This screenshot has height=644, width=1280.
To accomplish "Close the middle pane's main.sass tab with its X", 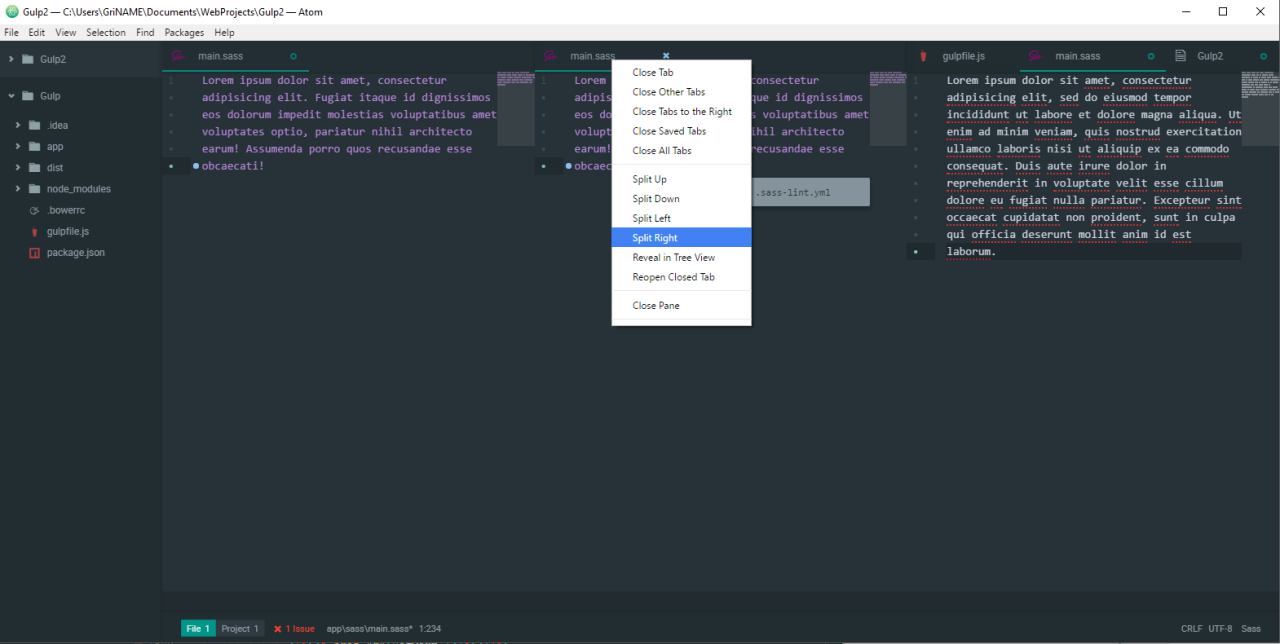I will click(x=666, y=56).
